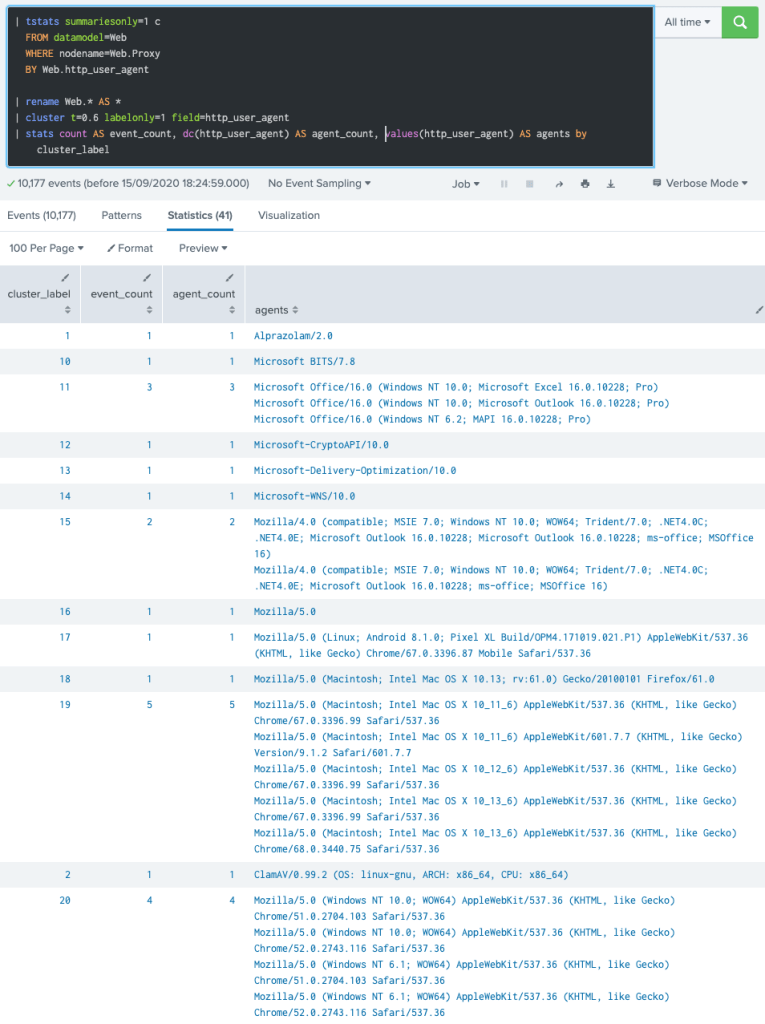The image size is (765, 1024).
Task: Open the 100 Per Page dropdown
Action: pyautogui.click(x=46, y=248)
